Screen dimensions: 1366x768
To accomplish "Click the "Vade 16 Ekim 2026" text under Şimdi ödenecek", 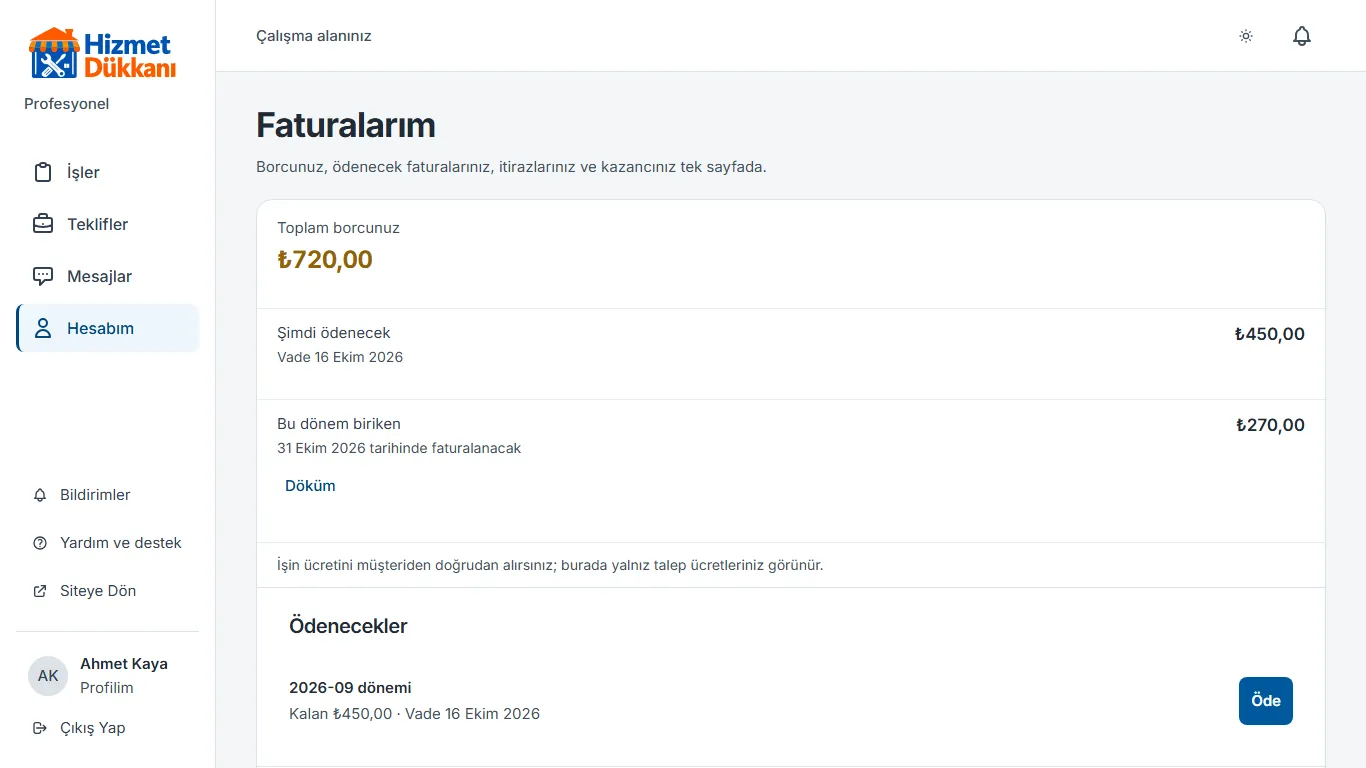I will (x=340, y=357).
